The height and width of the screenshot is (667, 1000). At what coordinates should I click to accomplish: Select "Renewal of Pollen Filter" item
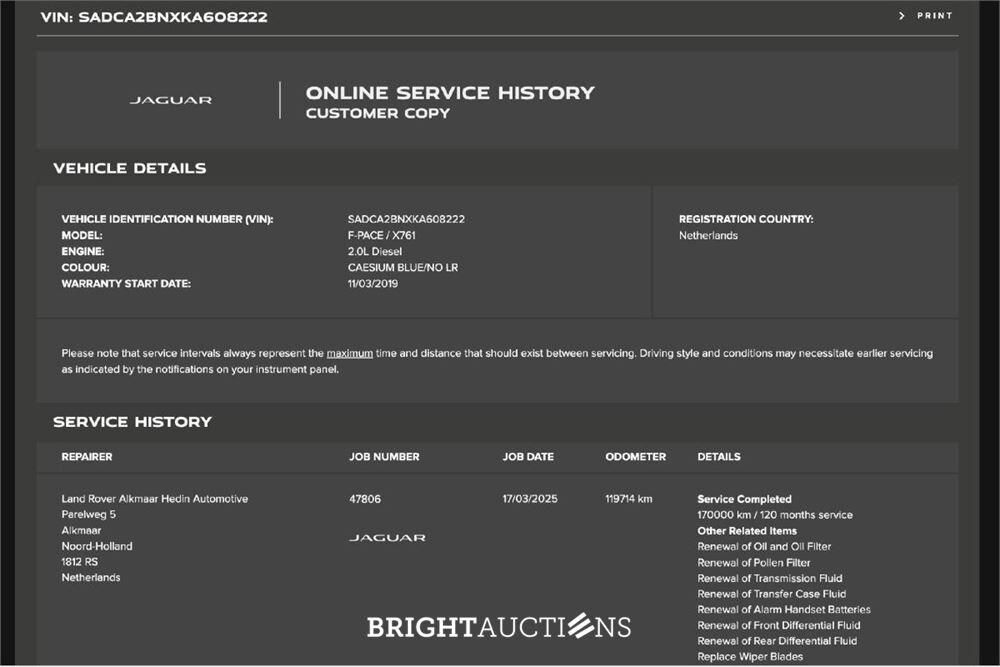point(754,562)
